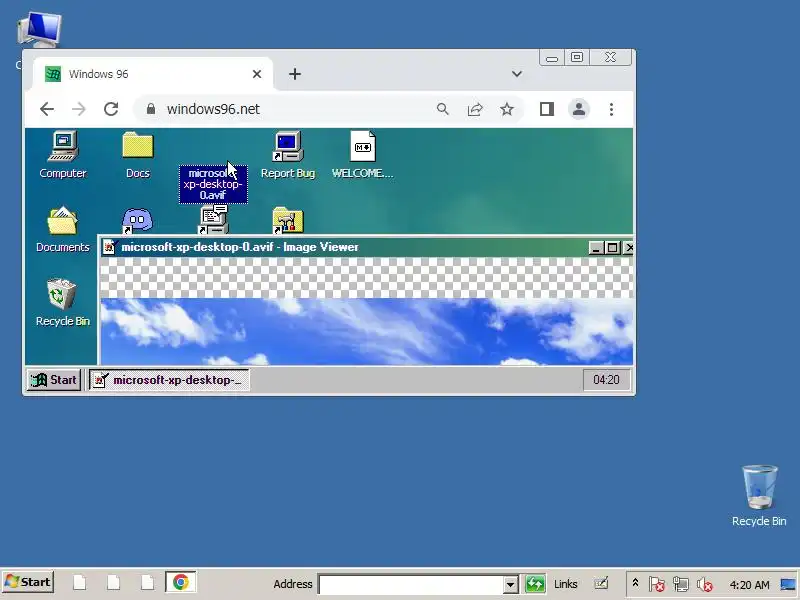This screenshot has height=600, width=800.
Task: Open a new Chrome tab
Action: [x=295, y=74]
